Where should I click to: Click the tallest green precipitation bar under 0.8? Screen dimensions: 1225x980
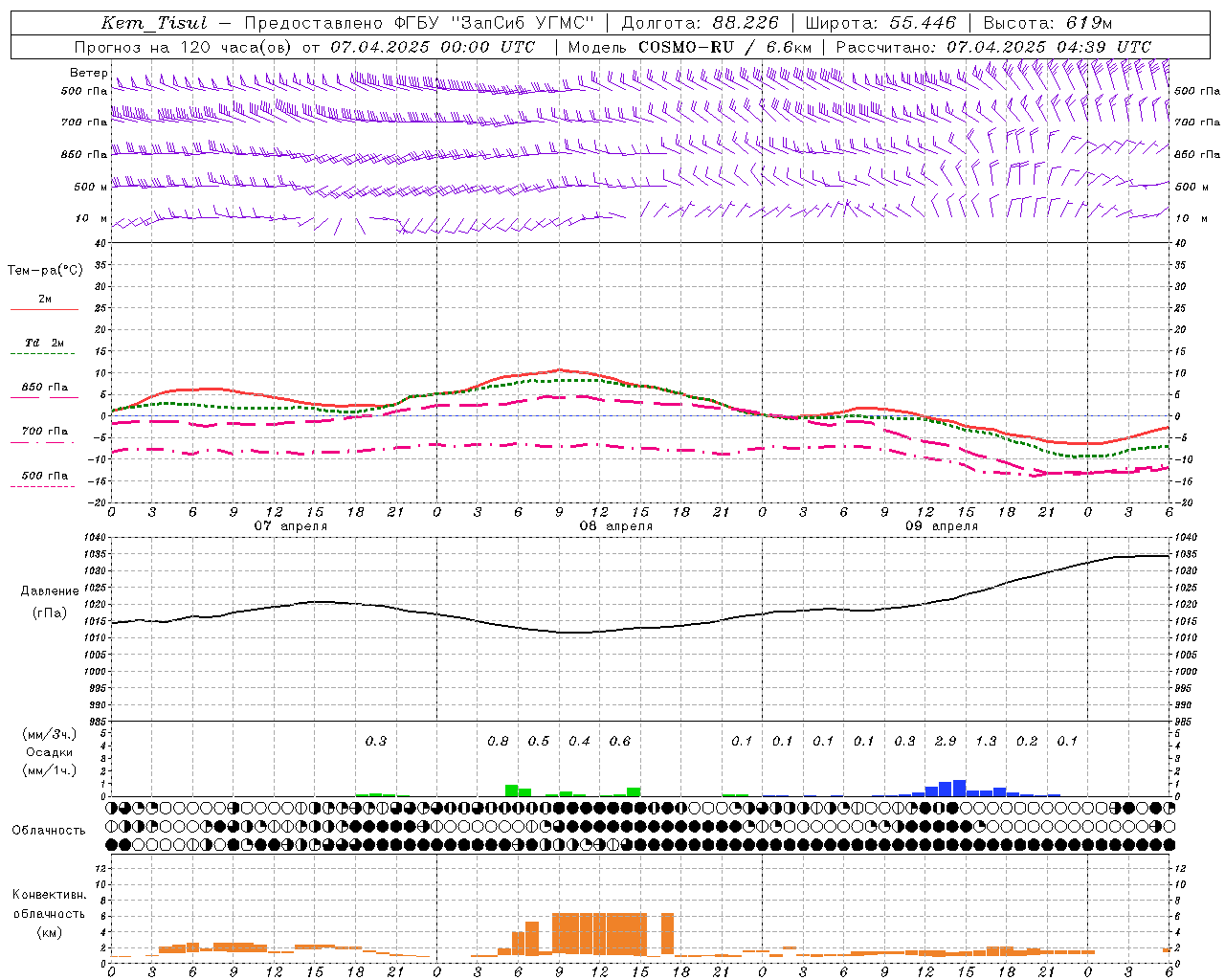[x=512, y=791]
